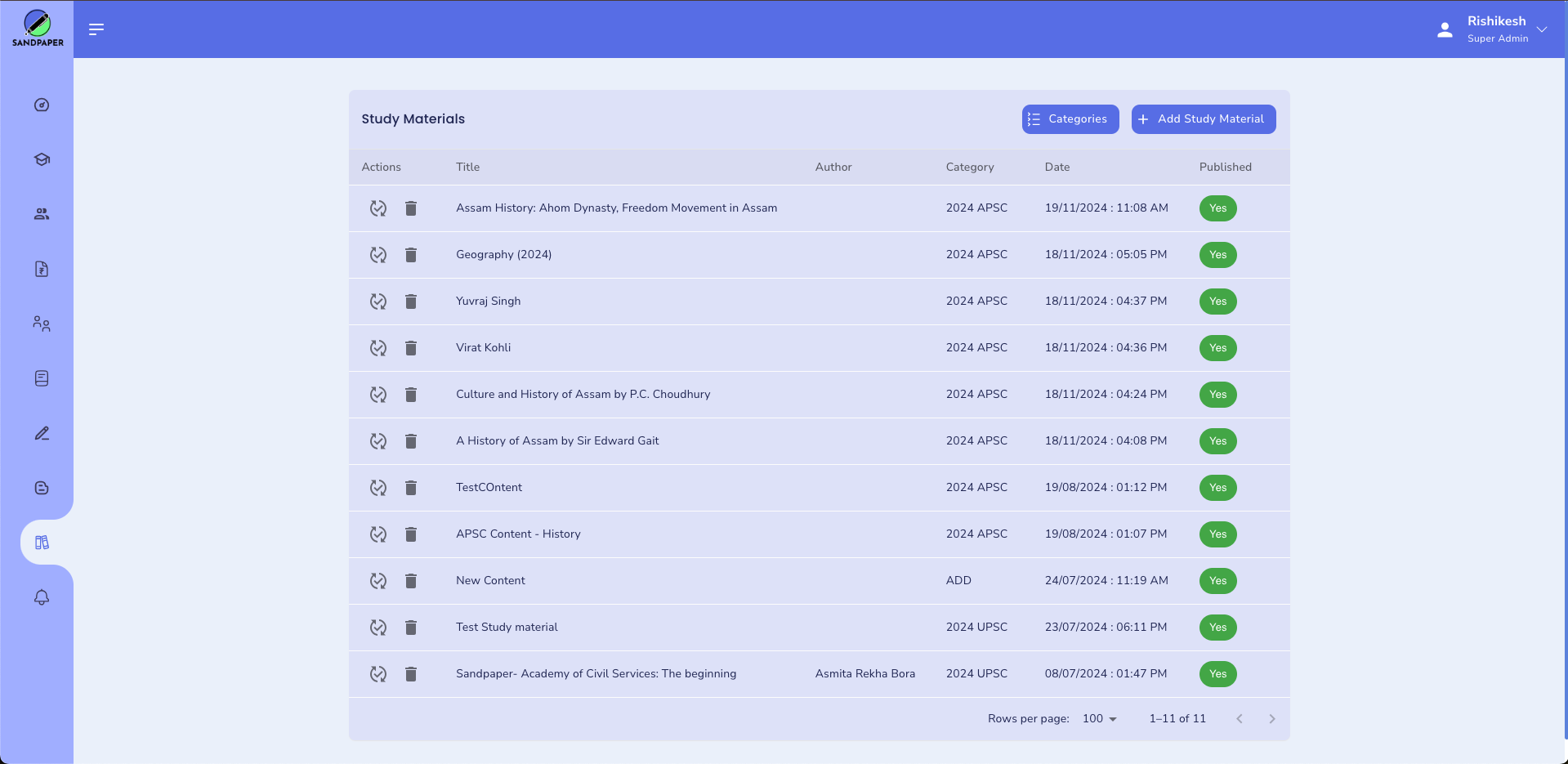Open the hamburger menu in the header
1568x764 pixels.
pyautogui.click(x=96, y=29)
